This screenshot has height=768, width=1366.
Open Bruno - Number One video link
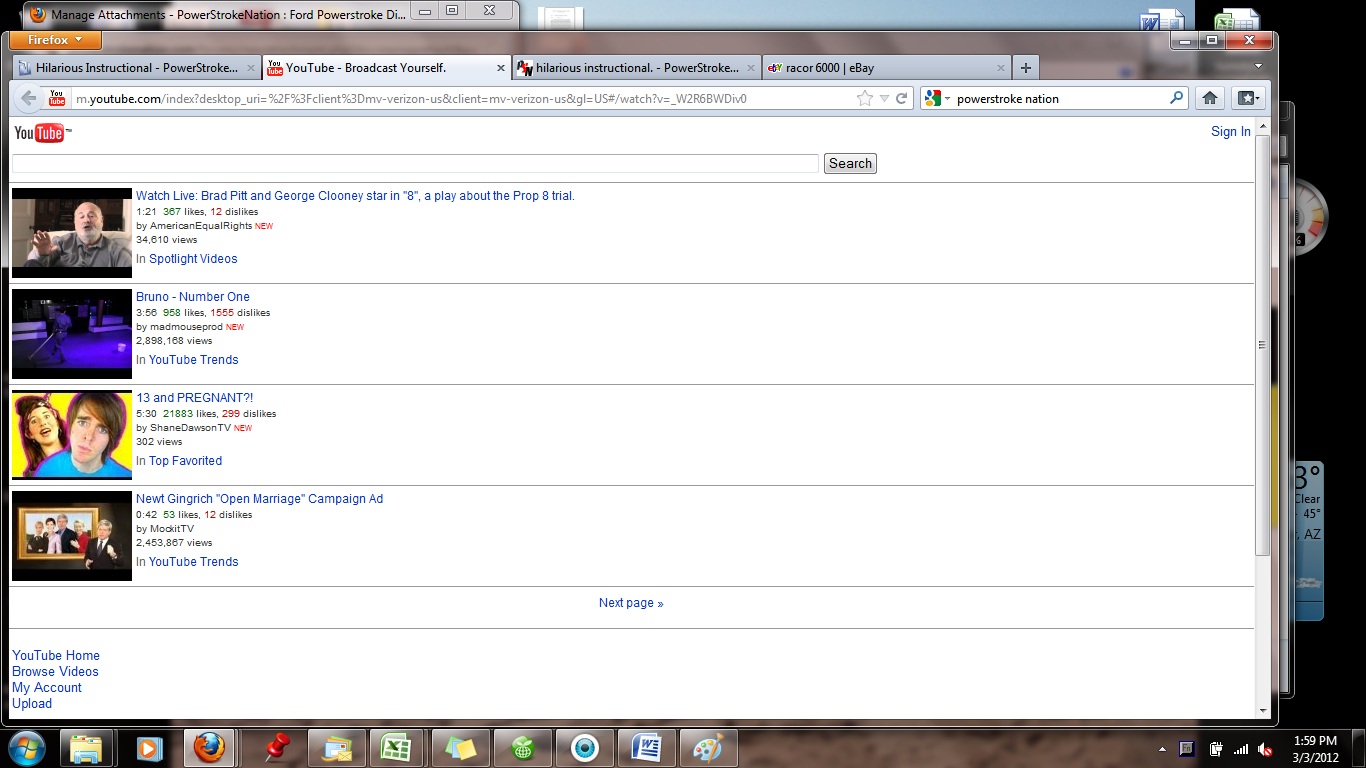(x=193, y=297)
